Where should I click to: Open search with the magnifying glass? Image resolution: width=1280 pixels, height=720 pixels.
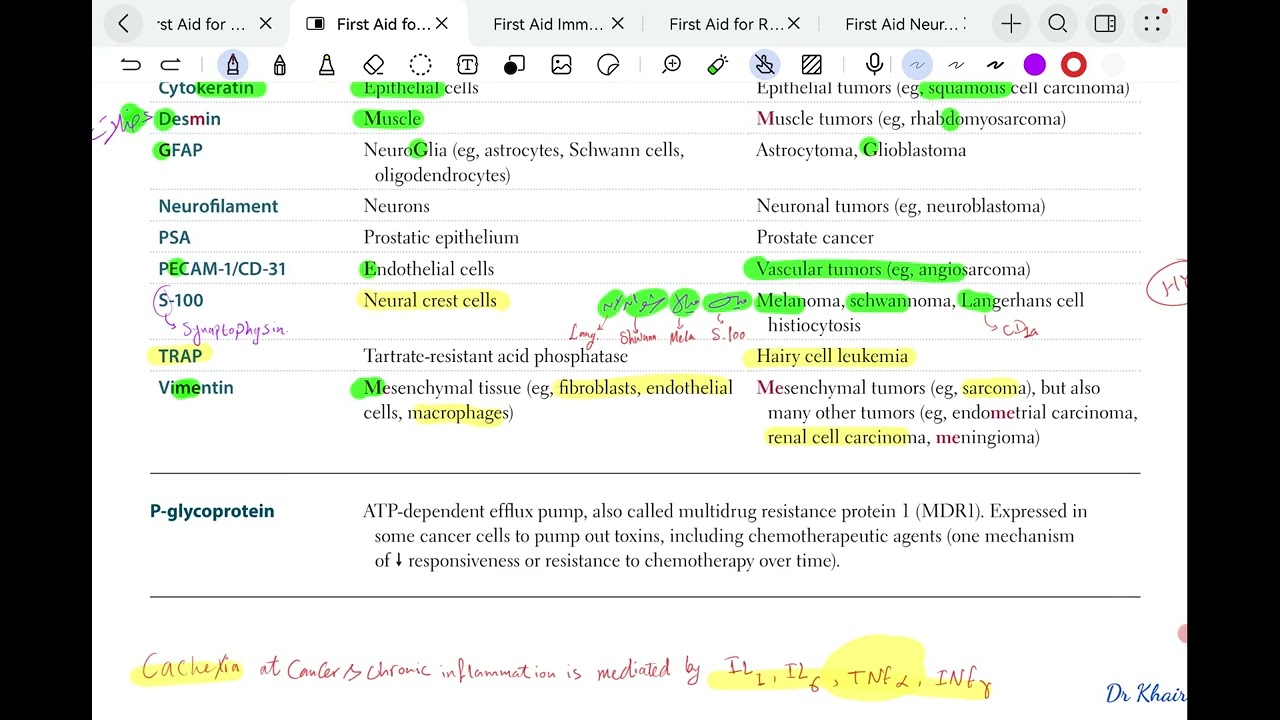tap(1058, 24)
